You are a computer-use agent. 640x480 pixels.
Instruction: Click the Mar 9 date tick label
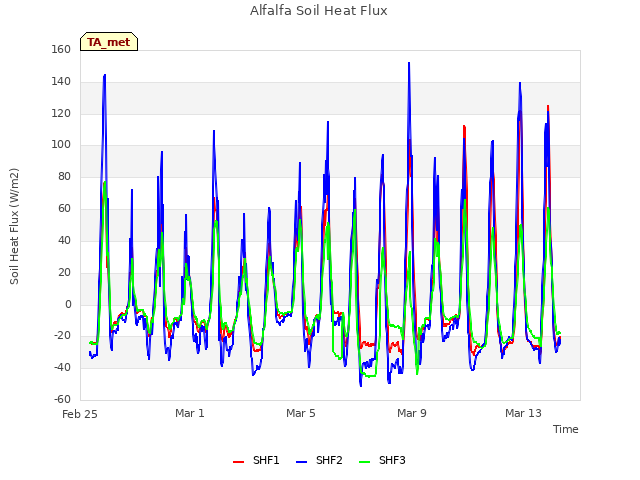tap(412, 413)
